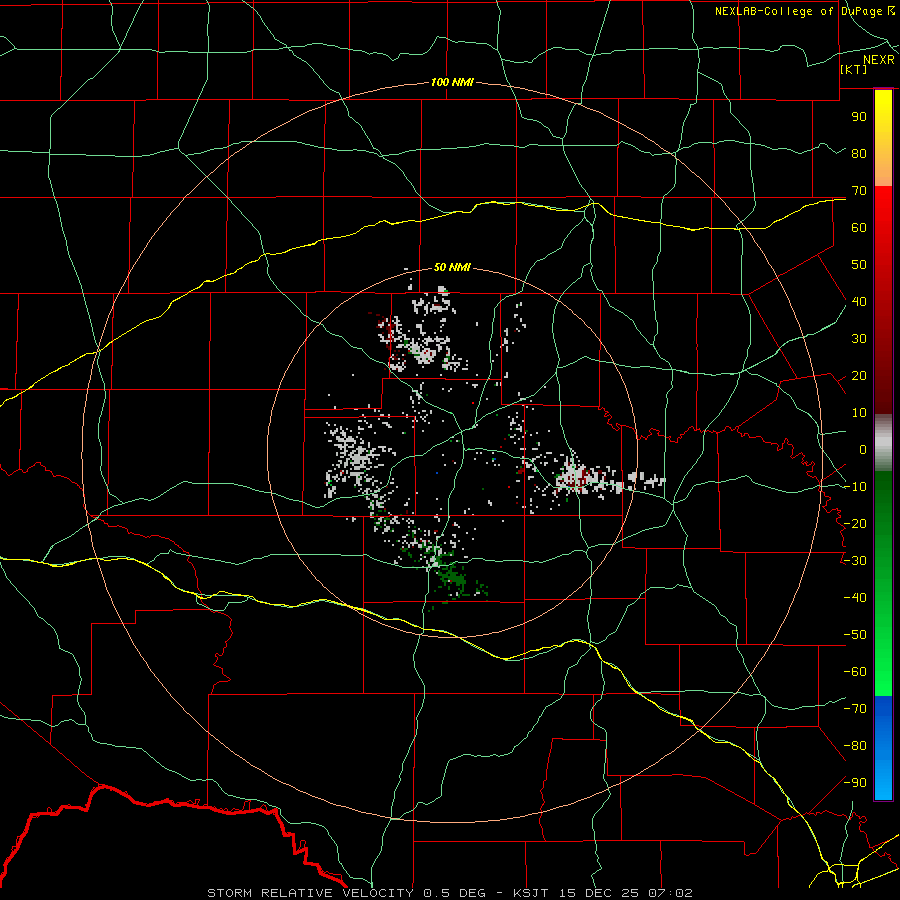Click the 15 DEC 25 date in the caption
This screenshot has height=900, width=900.
tap(598, 893)
